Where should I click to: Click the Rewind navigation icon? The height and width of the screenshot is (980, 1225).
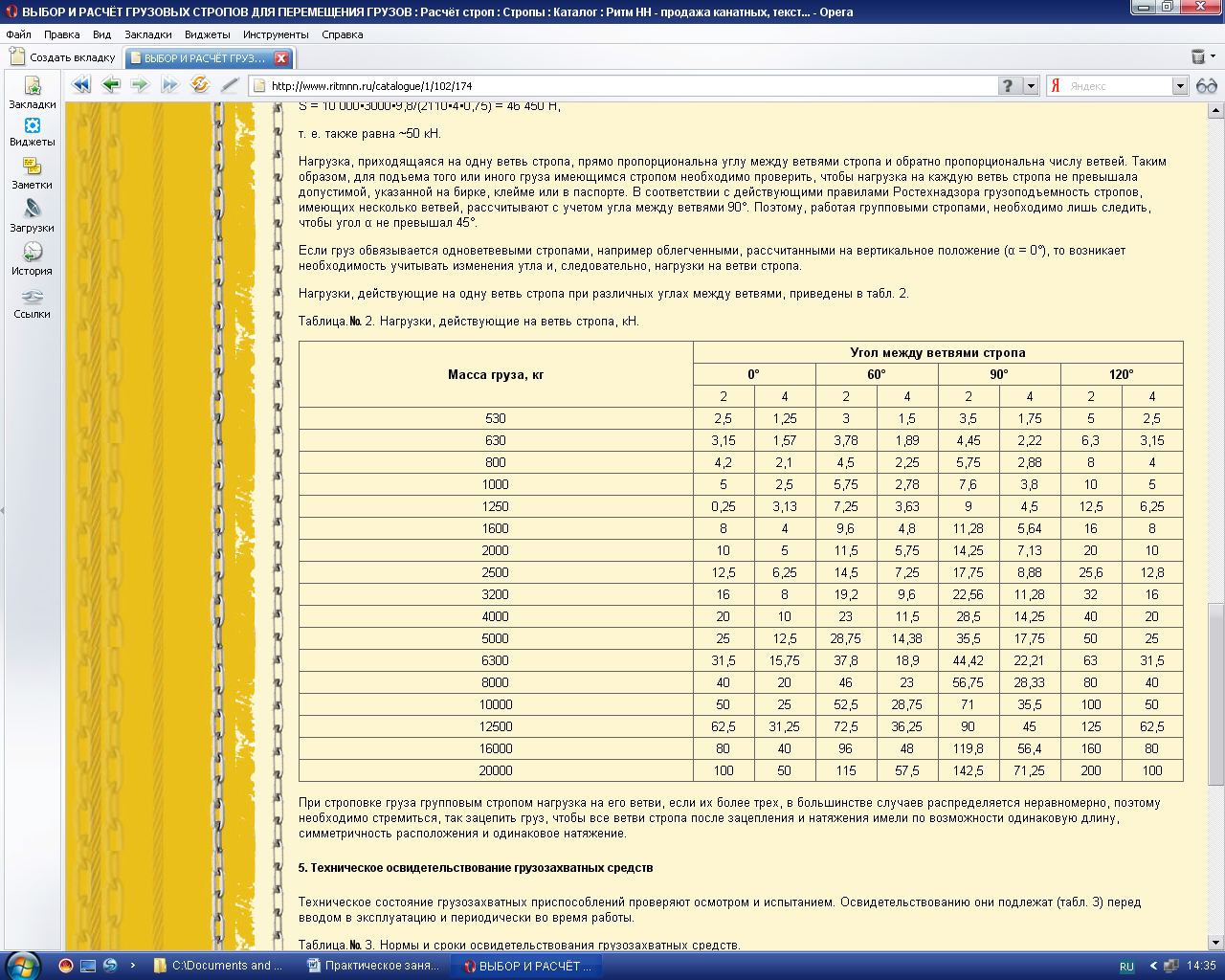click(81, 85)
